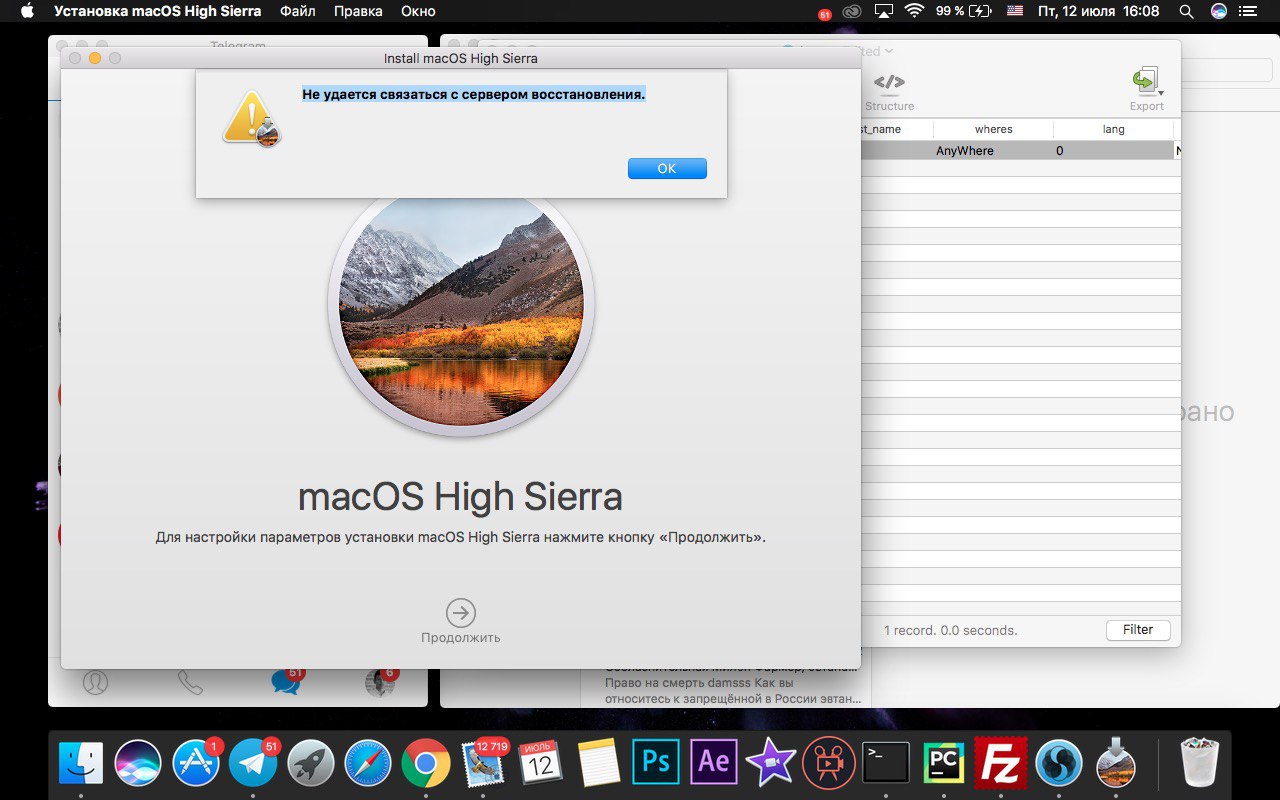
Task: Click the Siri icon in the menu bar
Action: (1219, 12)
